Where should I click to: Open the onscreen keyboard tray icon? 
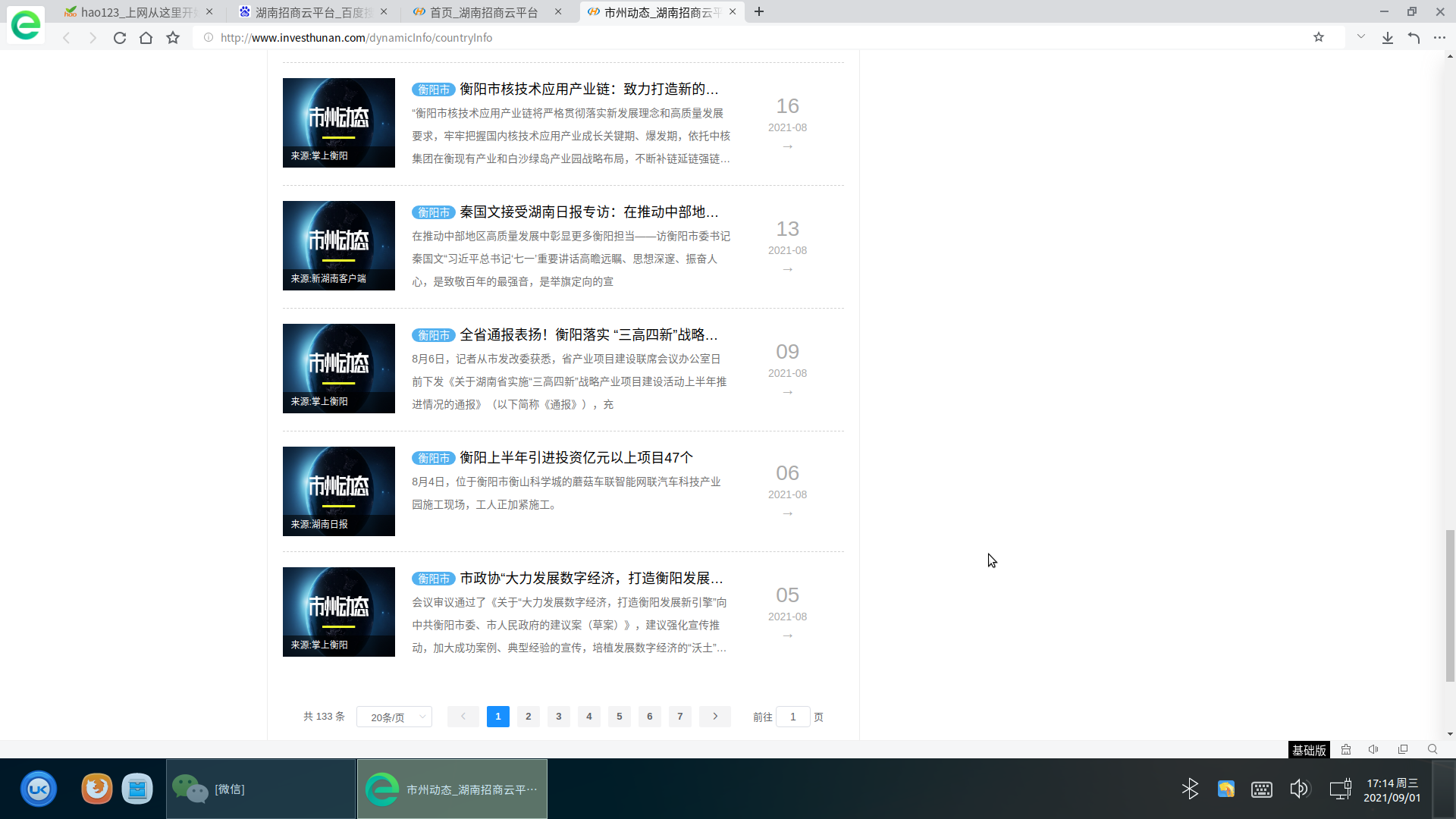pyautogui.click(x=1262, y=789)
